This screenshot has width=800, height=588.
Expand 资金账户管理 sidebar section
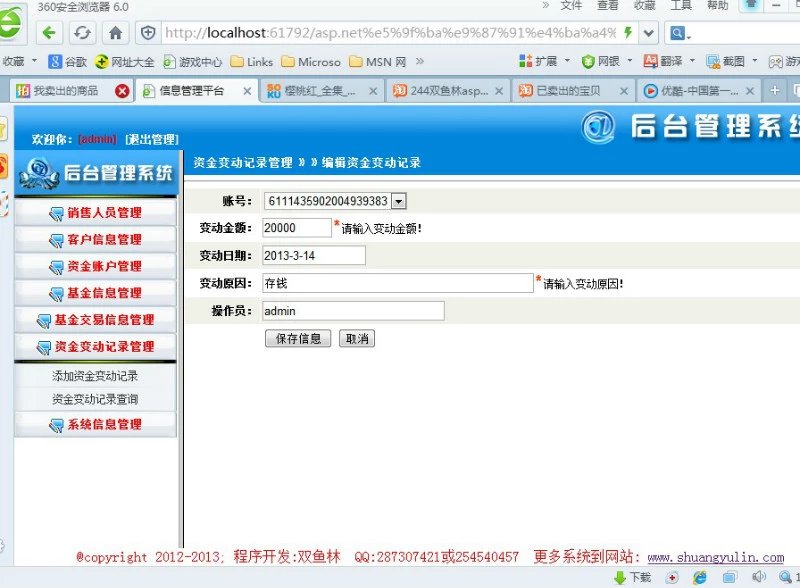point(95,266)
